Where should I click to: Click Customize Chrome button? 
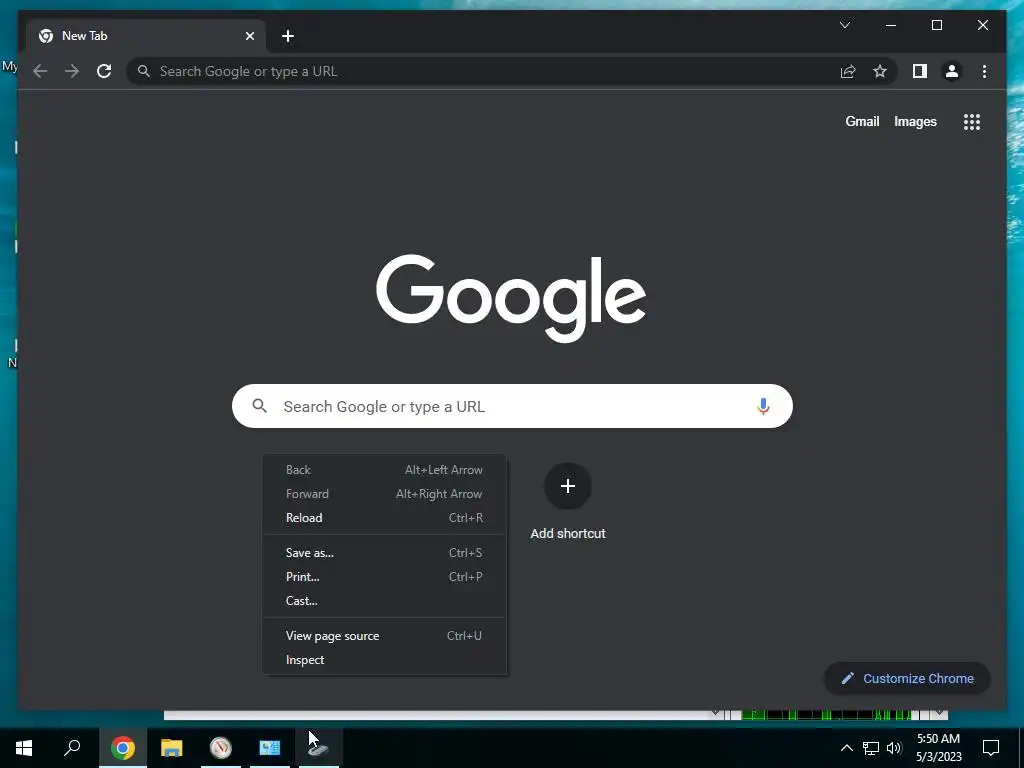908,679
